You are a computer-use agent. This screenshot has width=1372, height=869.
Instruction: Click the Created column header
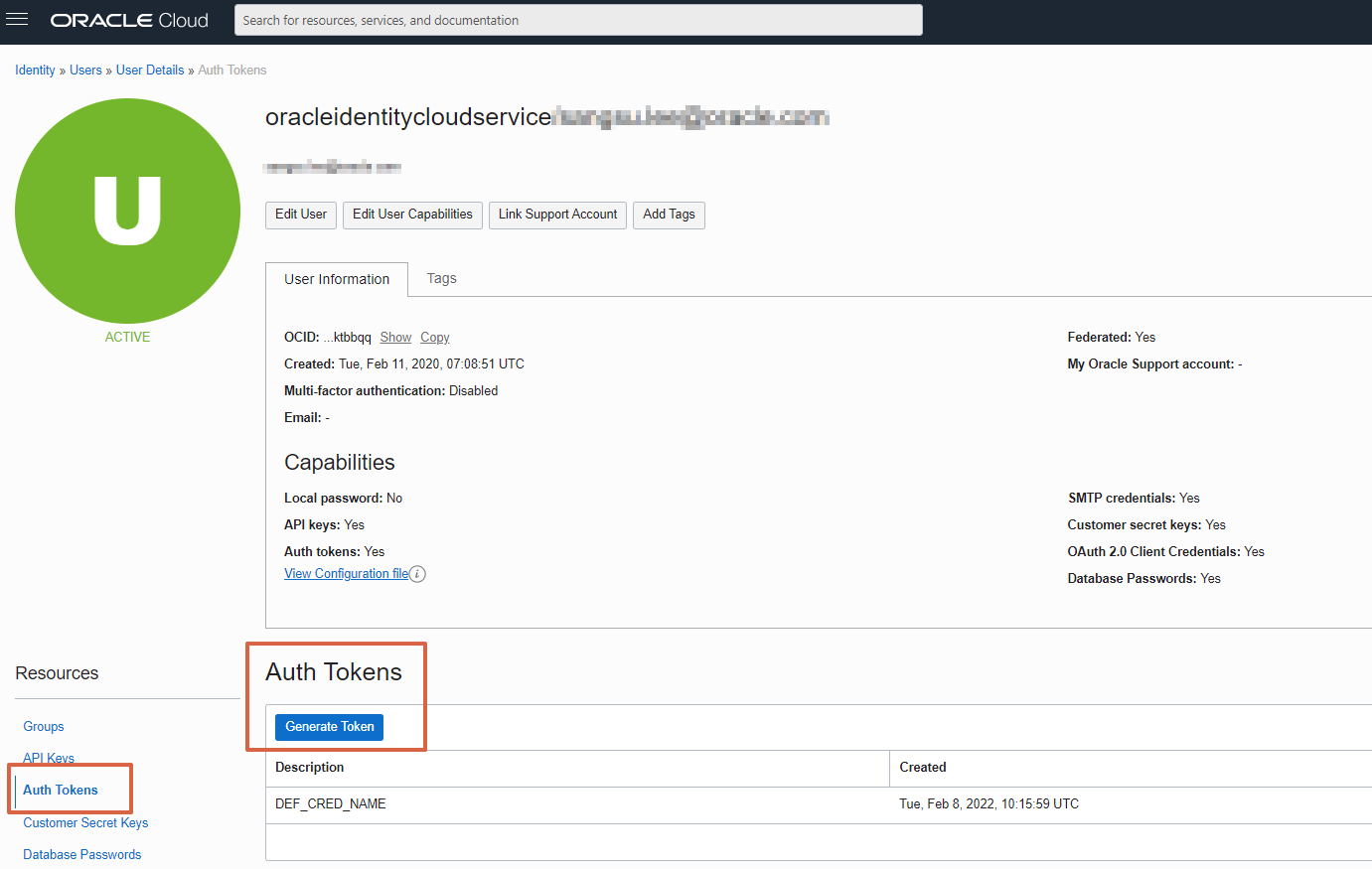point(1131,768)
